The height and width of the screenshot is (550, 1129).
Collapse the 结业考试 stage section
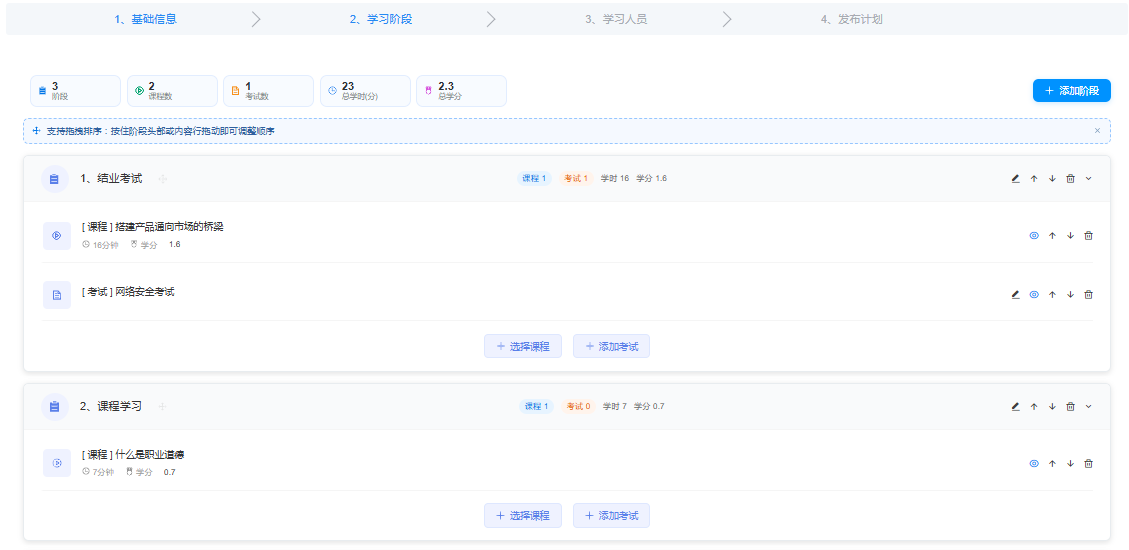tap(1088, 179)
